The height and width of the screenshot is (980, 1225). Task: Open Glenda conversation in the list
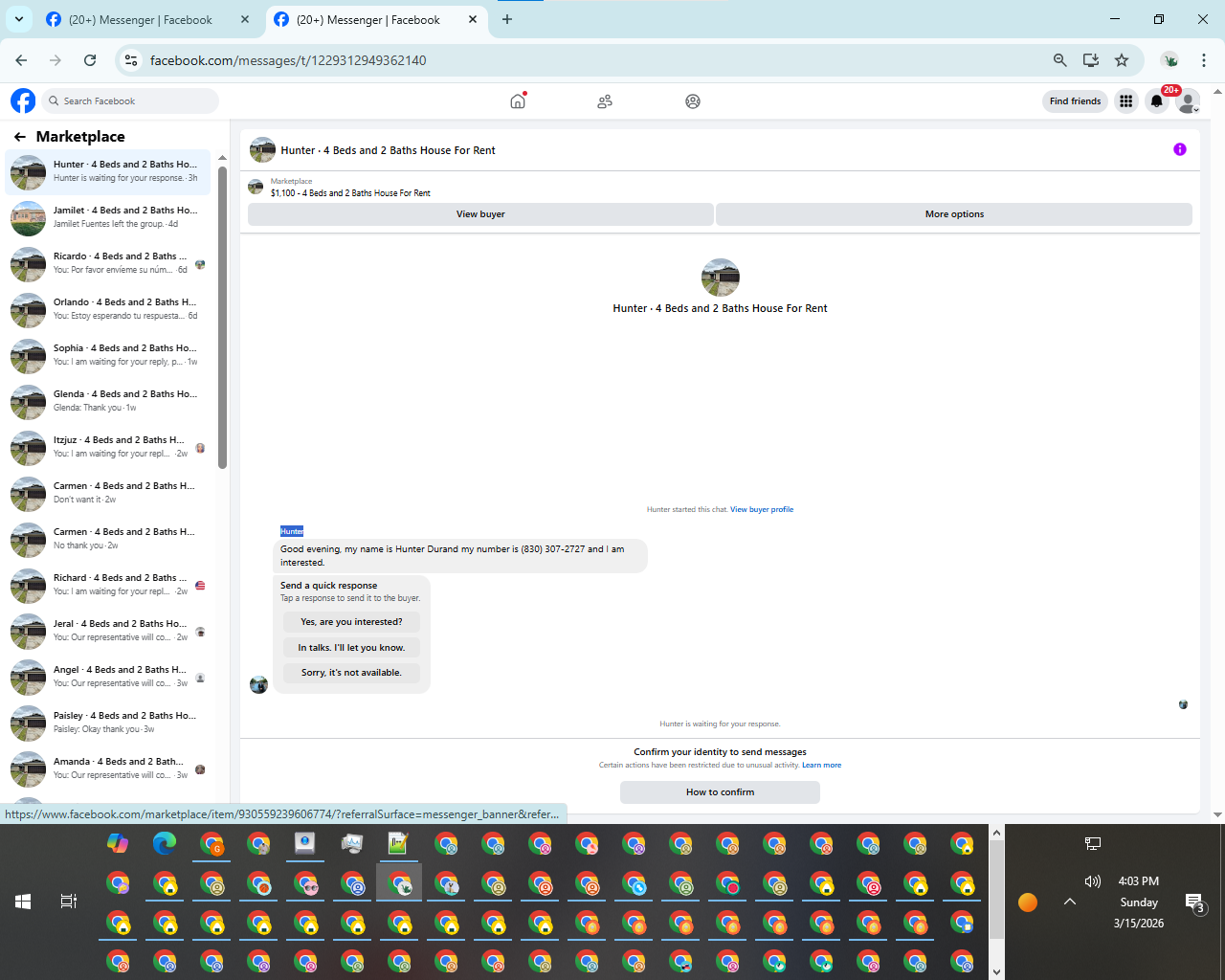click(108, 402)
